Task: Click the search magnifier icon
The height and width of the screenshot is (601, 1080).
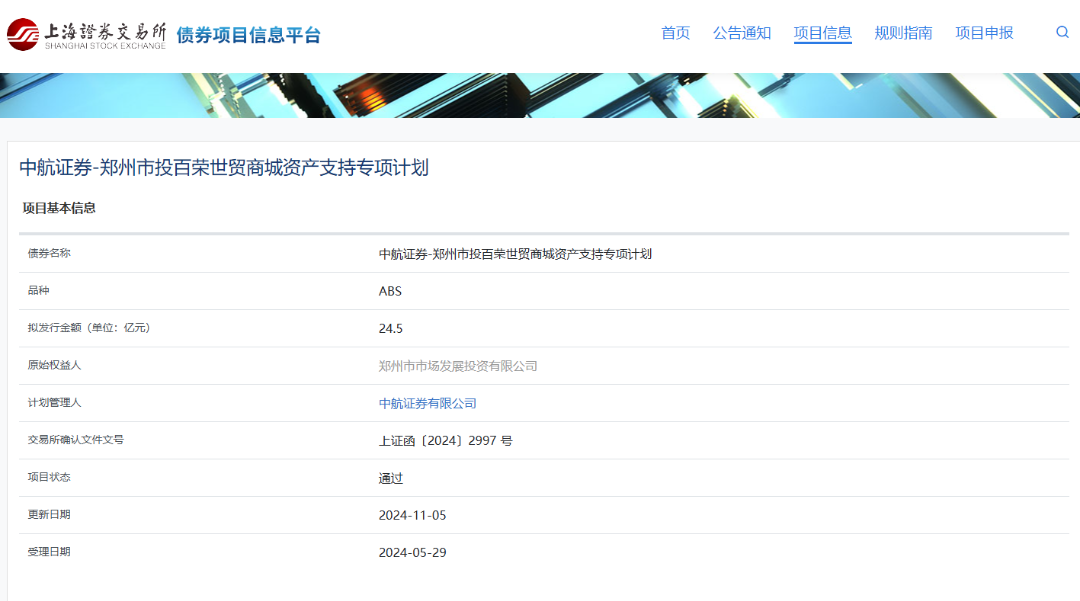Action: [x=1062, y=32]
